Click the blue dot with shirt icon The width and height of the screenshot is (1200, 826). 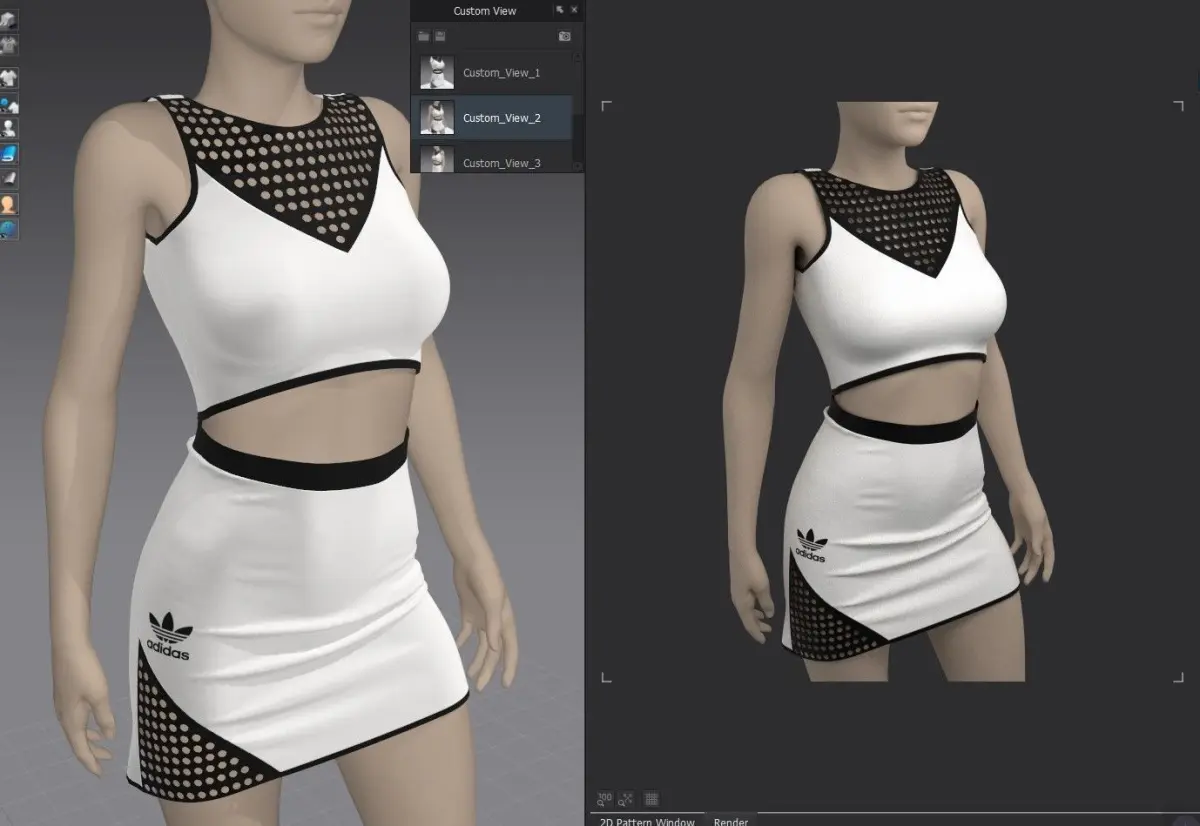tap(9, 104)
